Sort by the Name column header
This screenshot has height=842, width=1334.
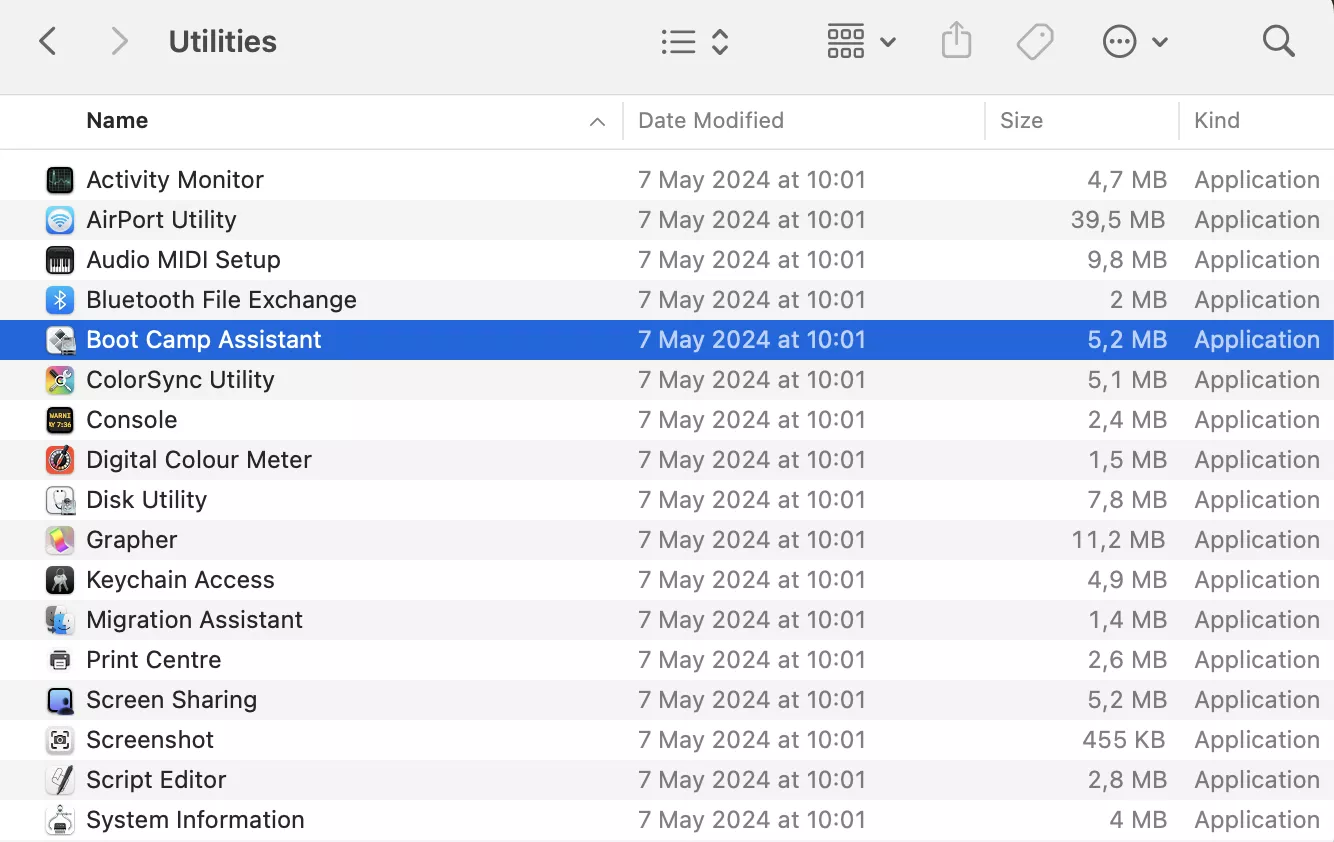click(x=117, y=121)
